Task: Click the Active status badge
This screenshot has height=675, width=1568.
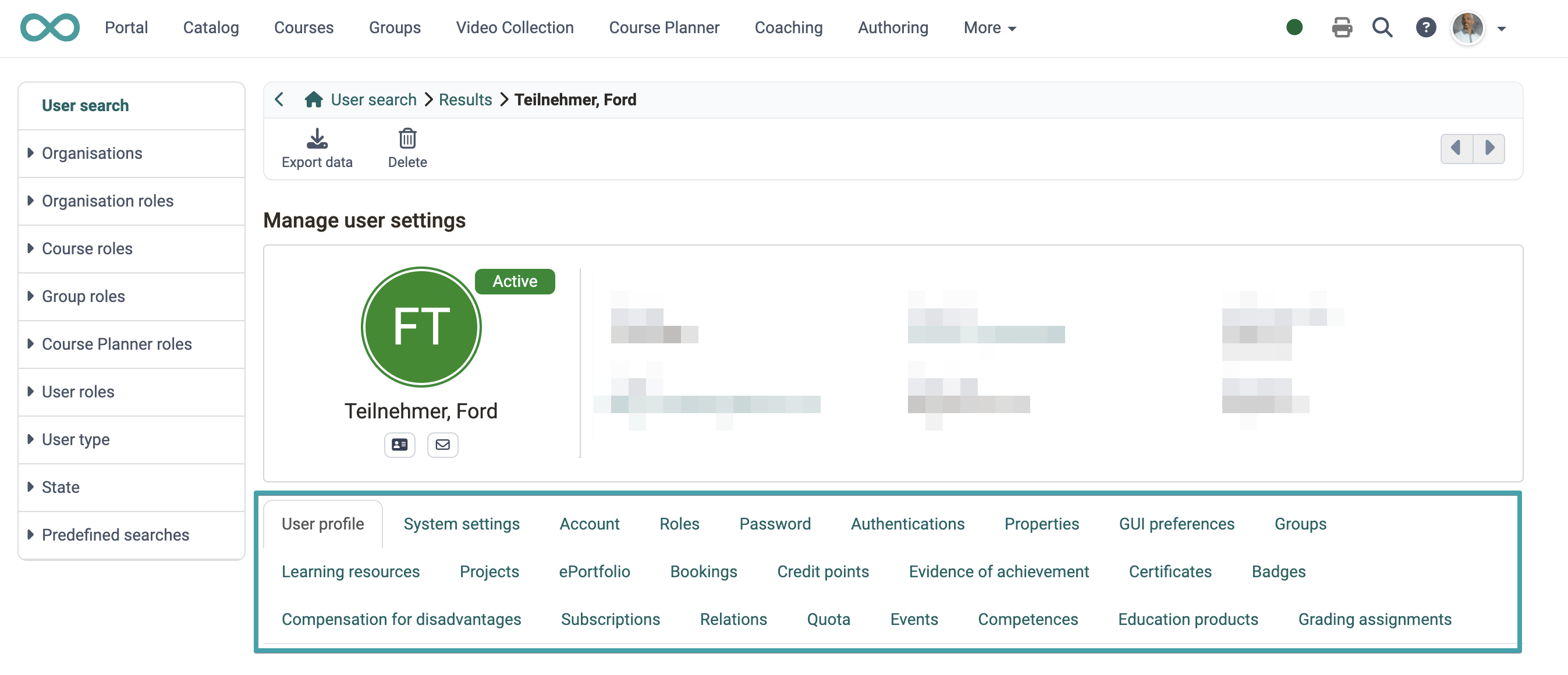Action: [x=515, y=281]
